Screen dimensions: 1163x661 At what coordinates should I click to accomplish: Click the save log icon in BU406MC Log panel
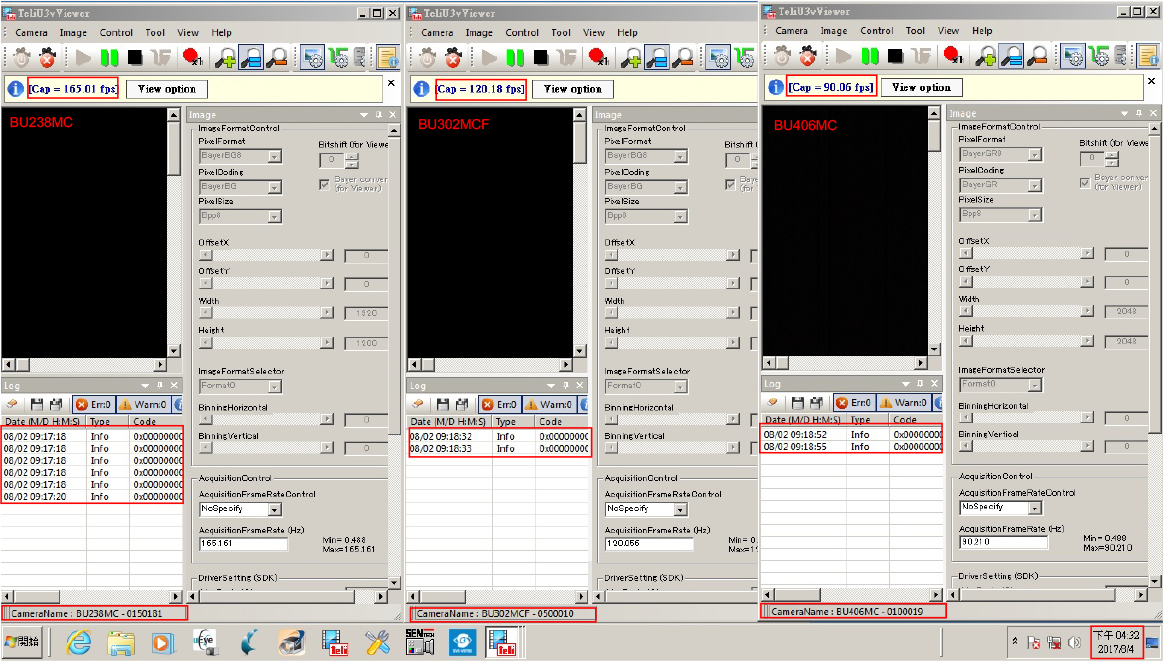point(795,402)
